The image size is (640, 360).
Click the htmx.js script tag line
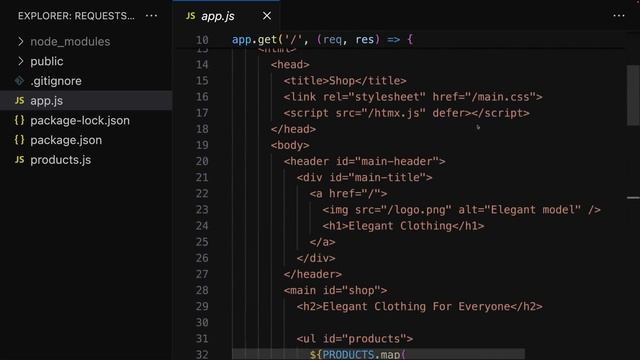click(407, 113)
